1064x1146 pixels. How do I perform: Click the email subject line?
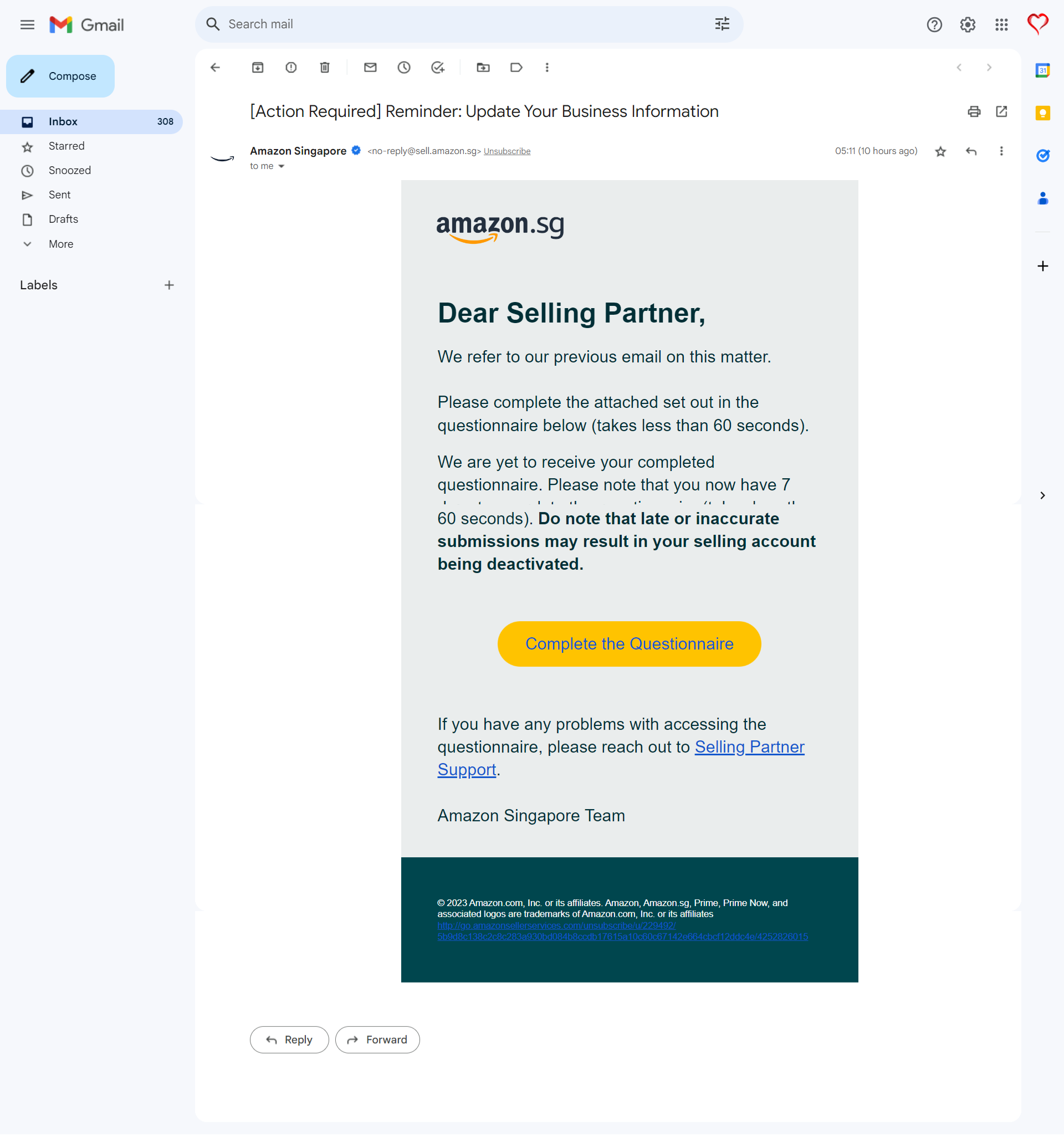[x=484, y=111]
